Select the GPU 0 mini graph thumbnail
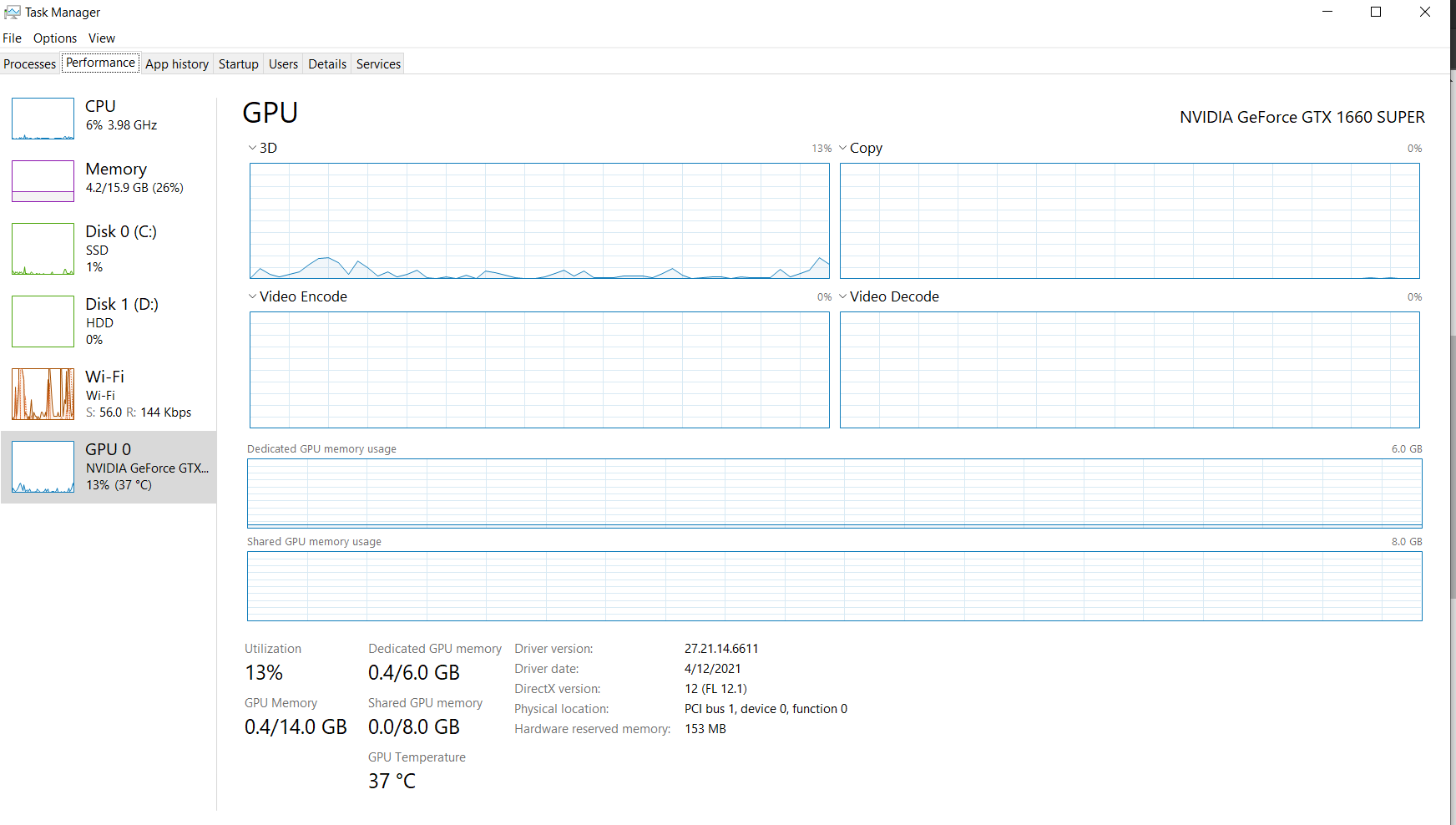The height and width of the screenshot is (825, 1456). 43,467
